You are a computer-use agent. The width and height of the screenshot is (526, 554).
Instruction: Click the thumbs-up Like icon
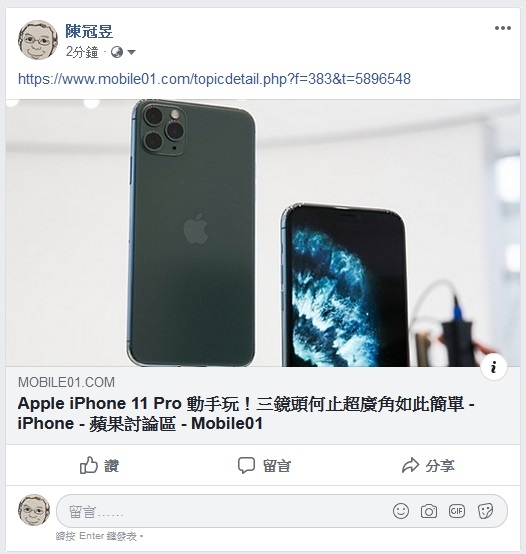88,465
